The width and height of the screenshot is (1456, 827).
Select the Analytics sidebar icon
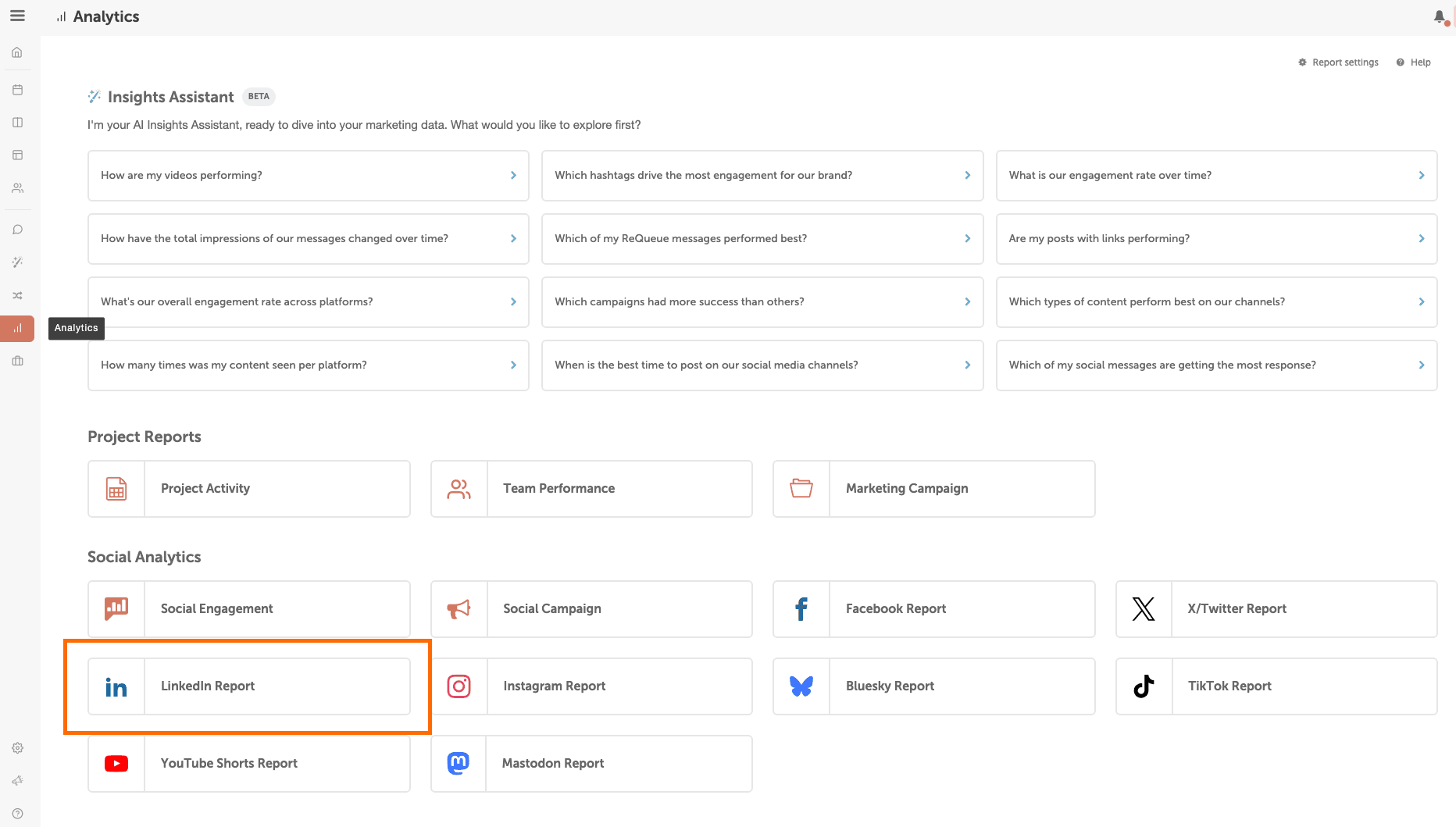17,329
